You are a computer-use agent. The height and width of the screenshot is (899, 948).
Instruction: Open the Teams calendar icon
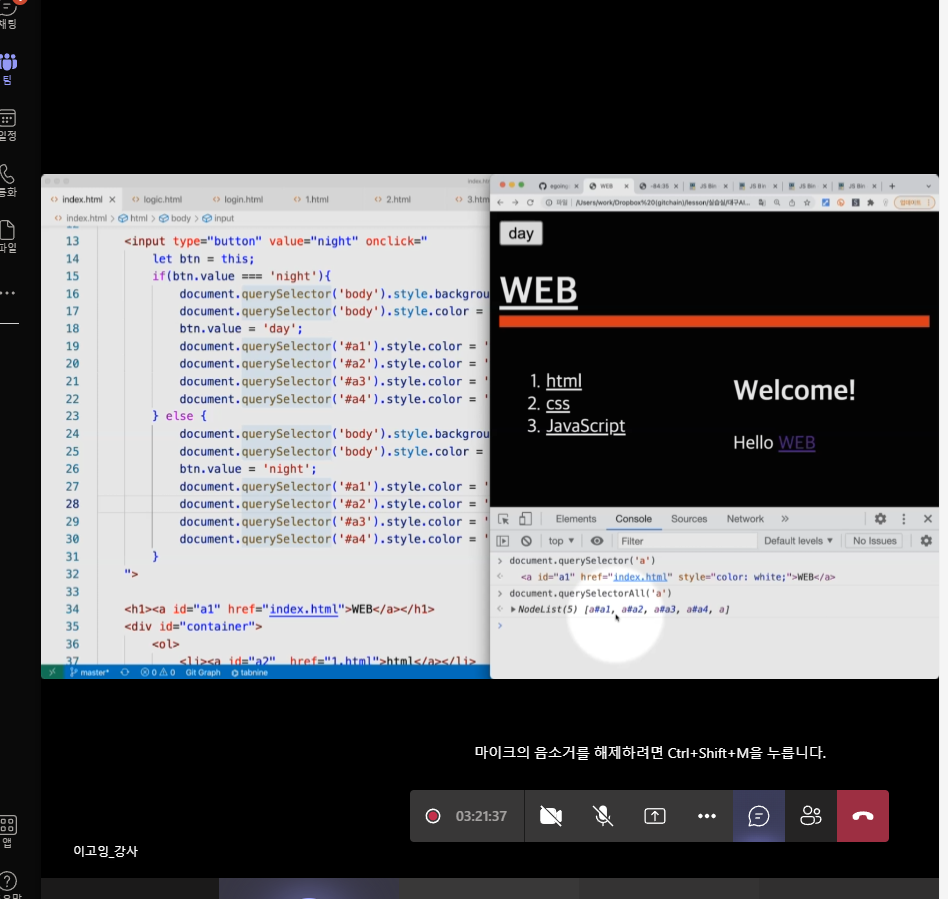click(x=8, y=125)
